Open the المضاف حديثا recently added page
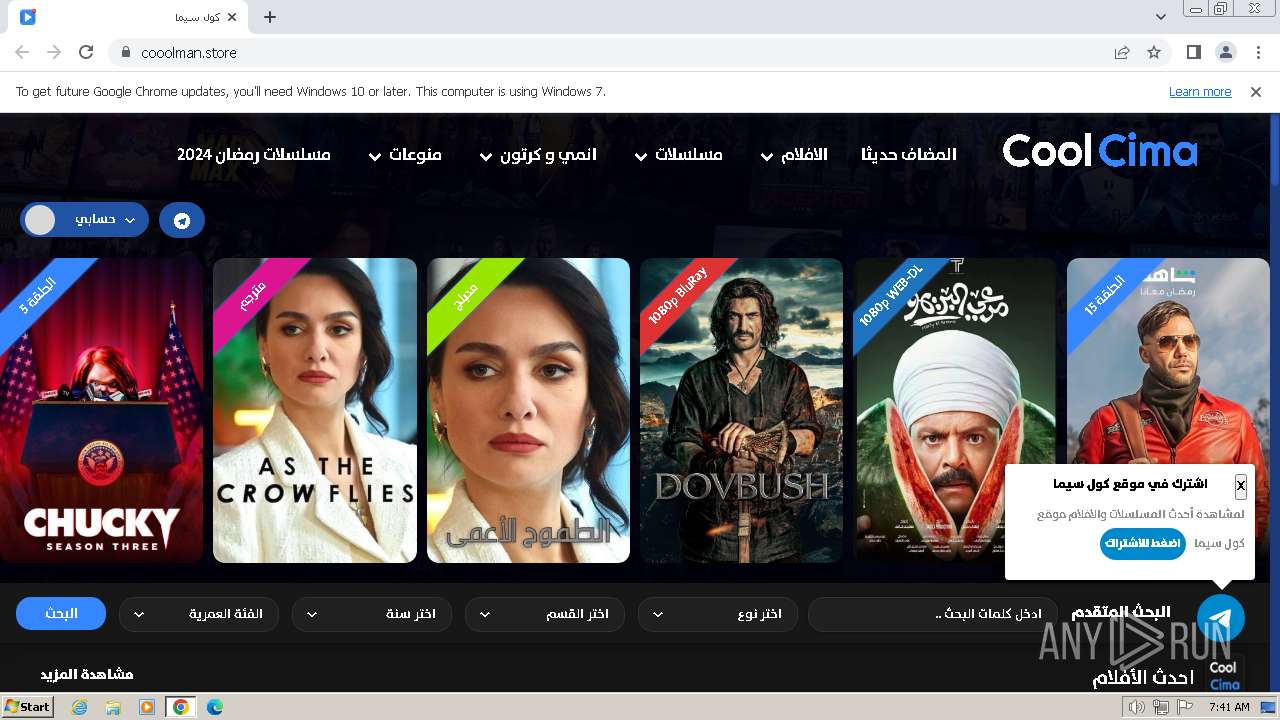 (909, 155)
